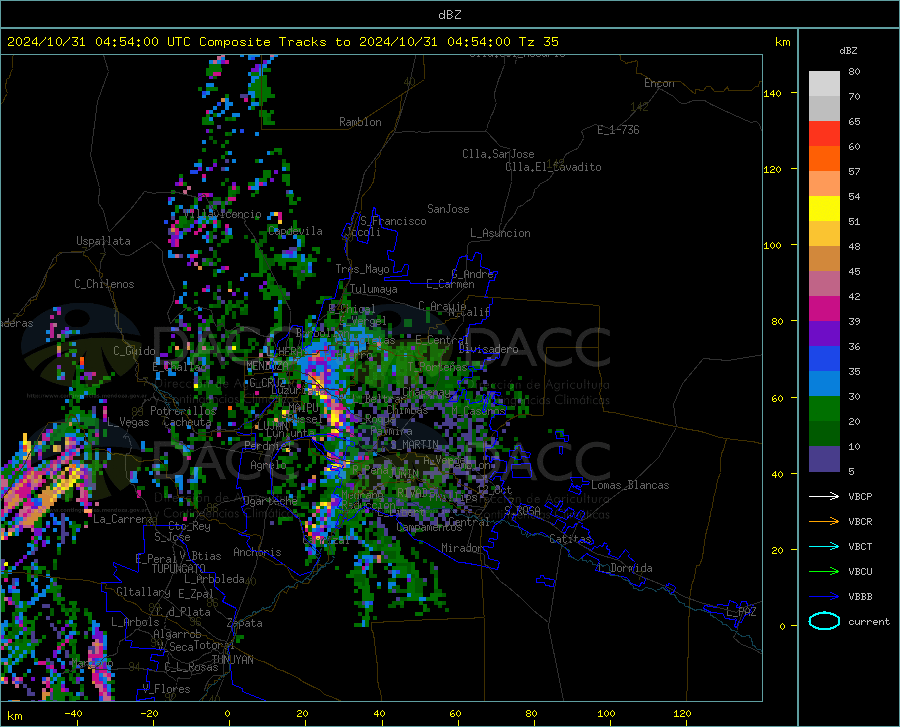Viewport: 900px width, 727px height.
Task: Click the yellow storm core near MAIPU
Action: [x=335, y=418]
